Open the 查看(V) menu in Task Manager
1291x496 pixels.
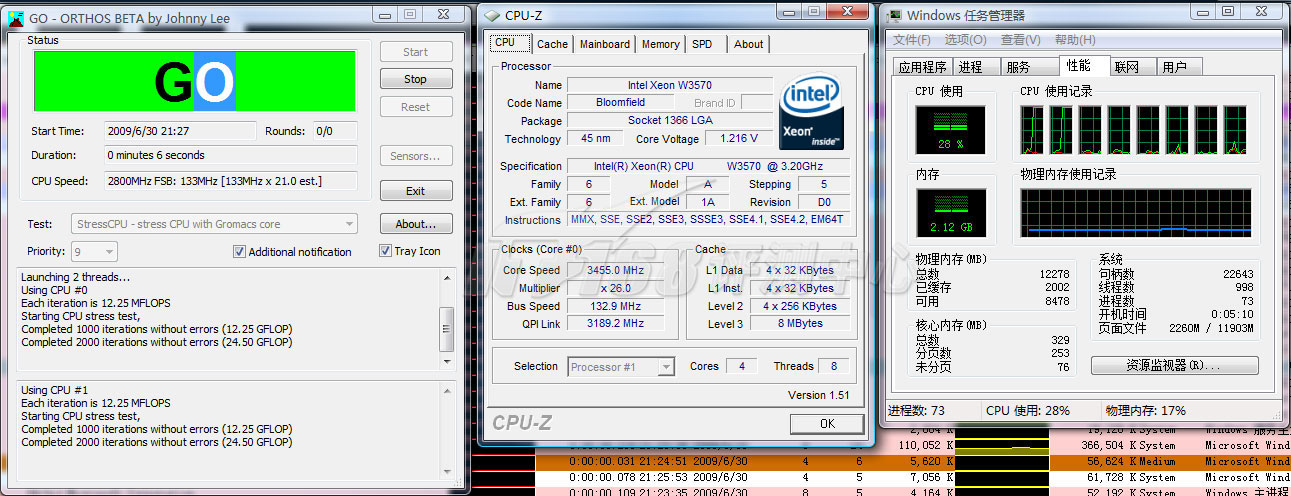[x=1020, y=40]
